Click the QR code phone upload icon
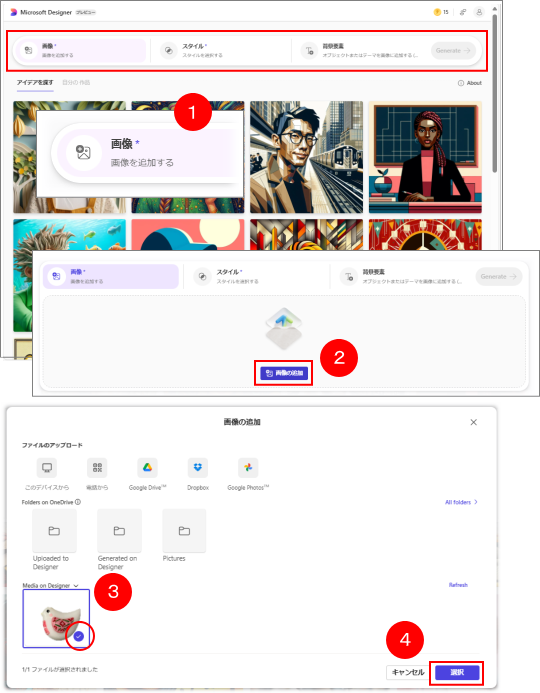 click(97, 468)
